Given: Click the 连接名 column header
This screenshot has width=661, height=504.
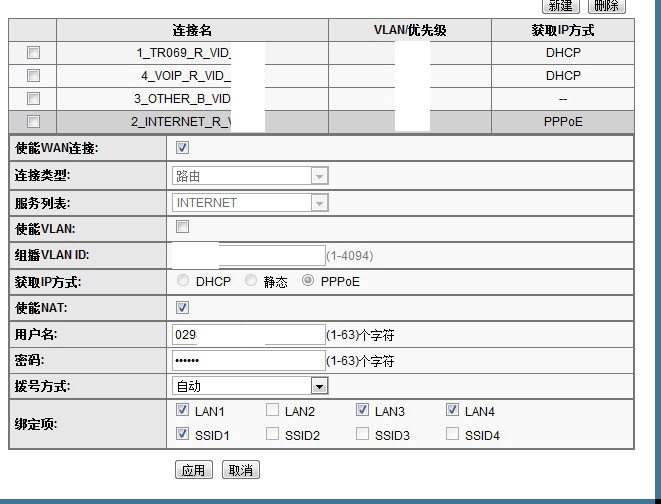Looking at the screenshot, I should pyautogui.click(x=192, y=30).
